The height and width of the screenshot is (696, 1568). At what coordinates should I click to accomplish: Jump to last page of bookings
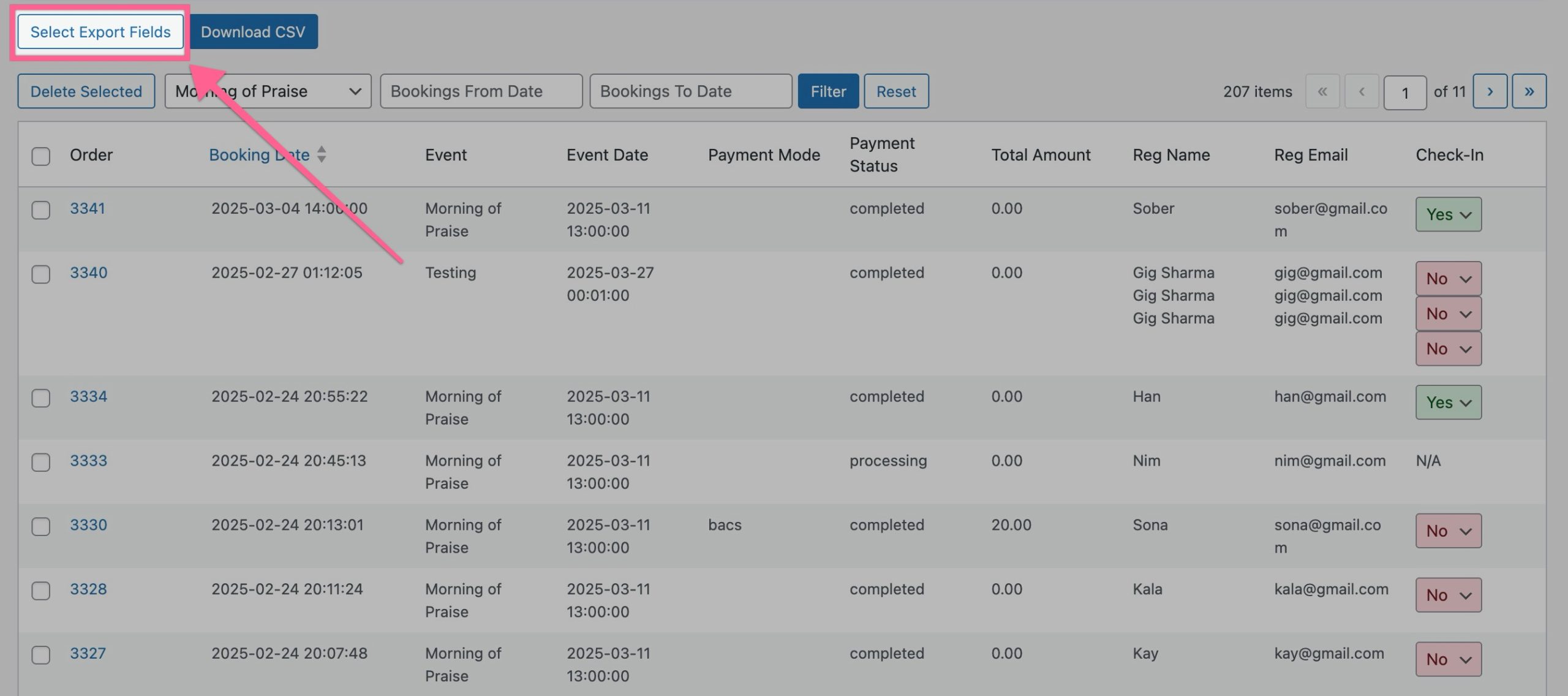[x=1529, y=91]
